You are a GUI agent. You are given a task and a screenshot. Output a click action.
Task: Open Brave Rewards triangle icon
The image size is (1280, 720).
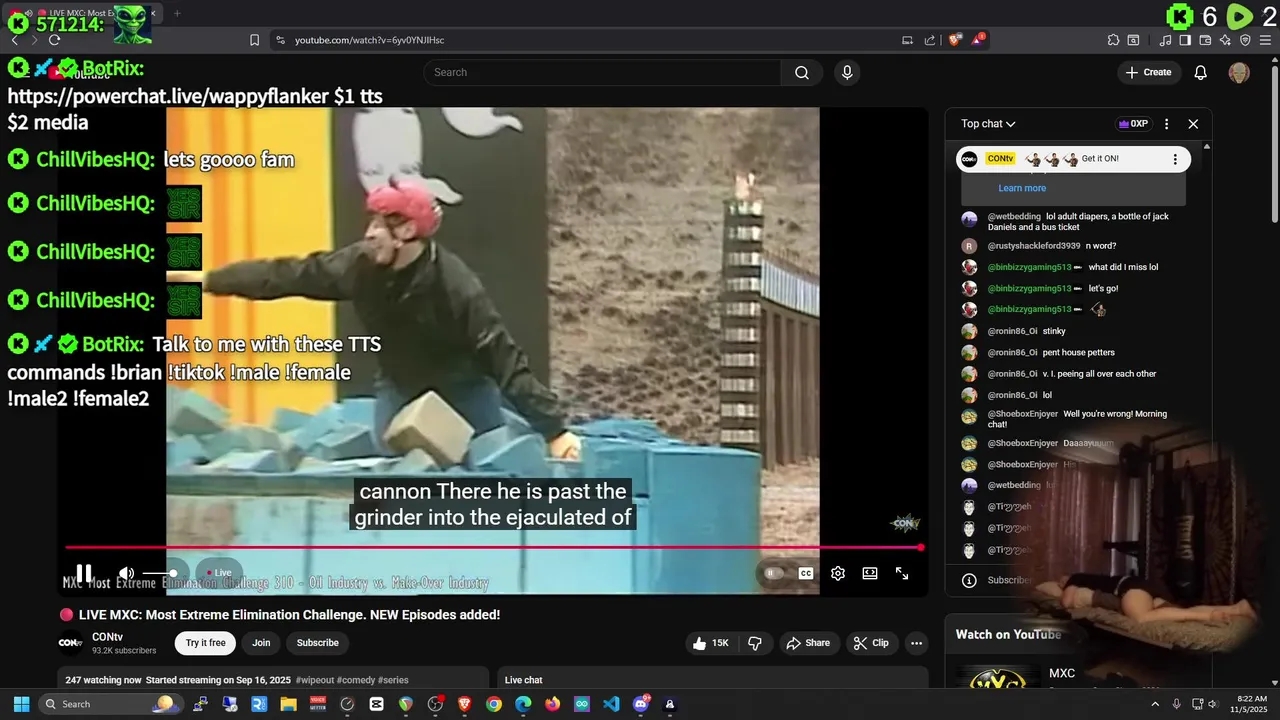click(978, 40)
